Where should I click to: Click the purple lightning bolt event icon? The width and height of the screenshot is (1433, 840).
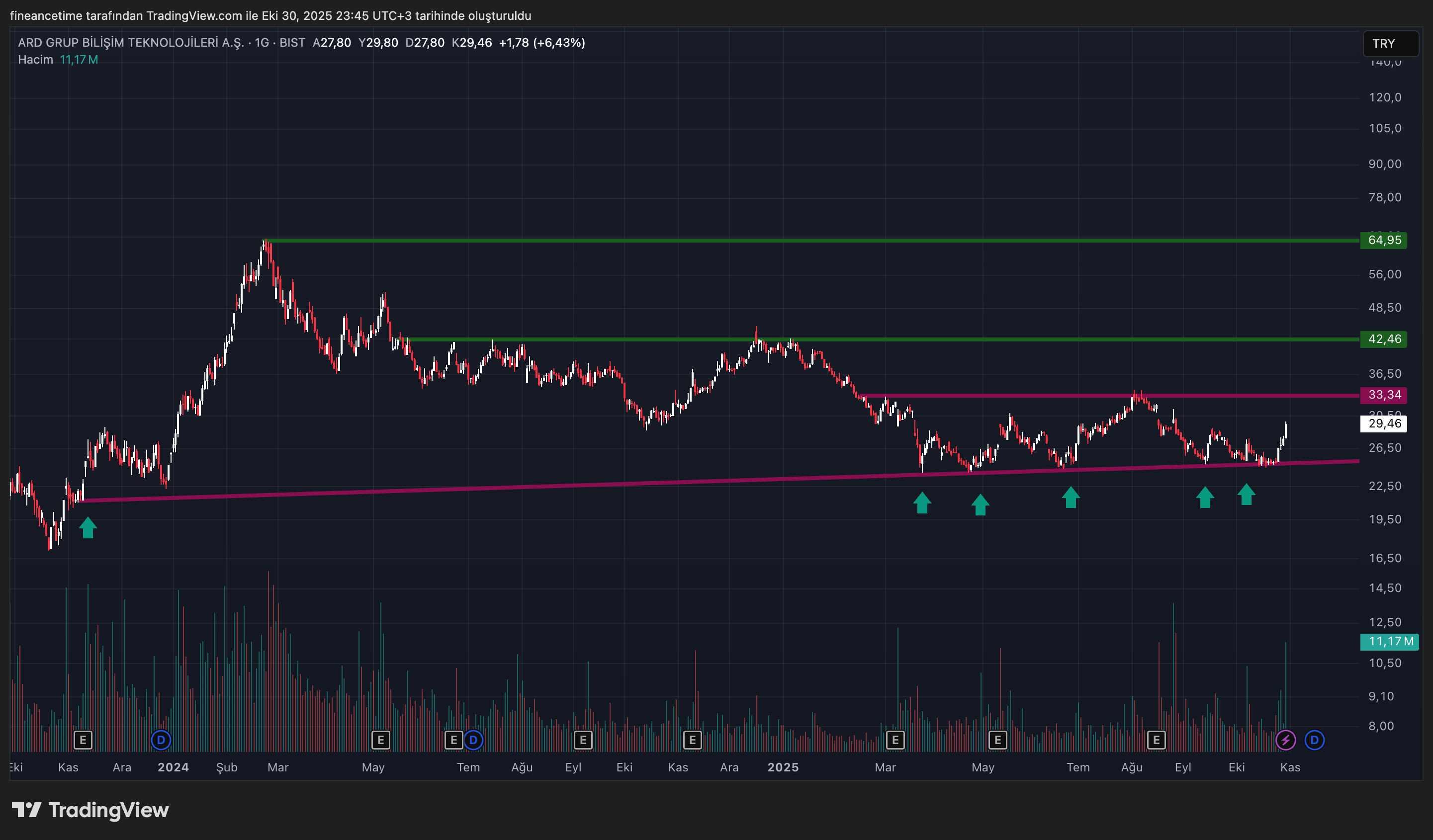tap(1285, 740)
